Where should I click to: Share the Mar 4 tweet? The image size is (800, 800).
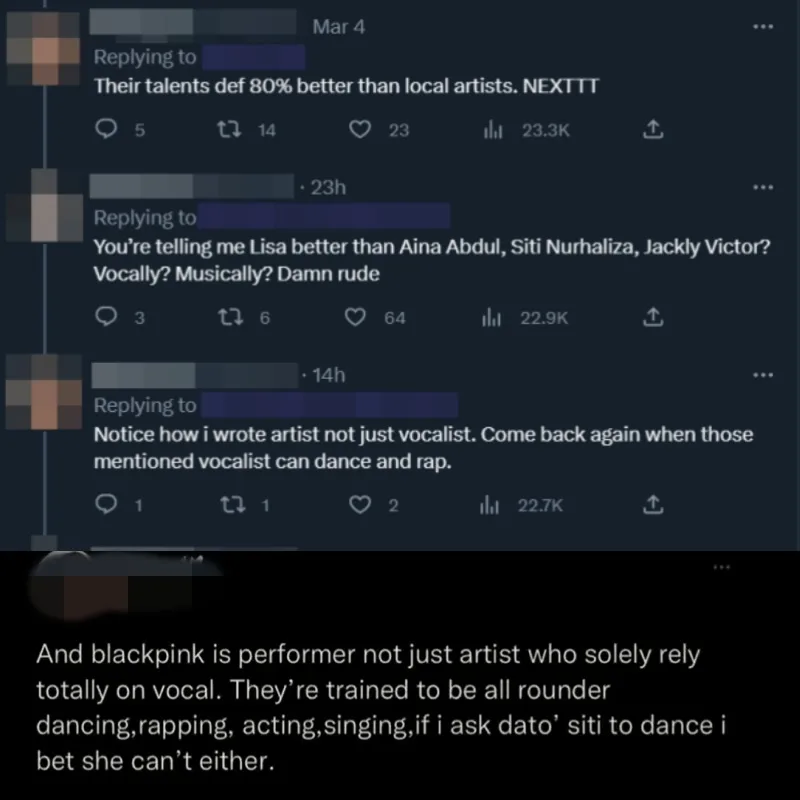[651, 129]
